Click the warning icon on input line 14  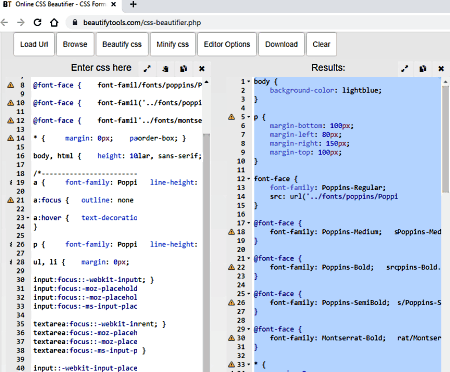[11, 138]
